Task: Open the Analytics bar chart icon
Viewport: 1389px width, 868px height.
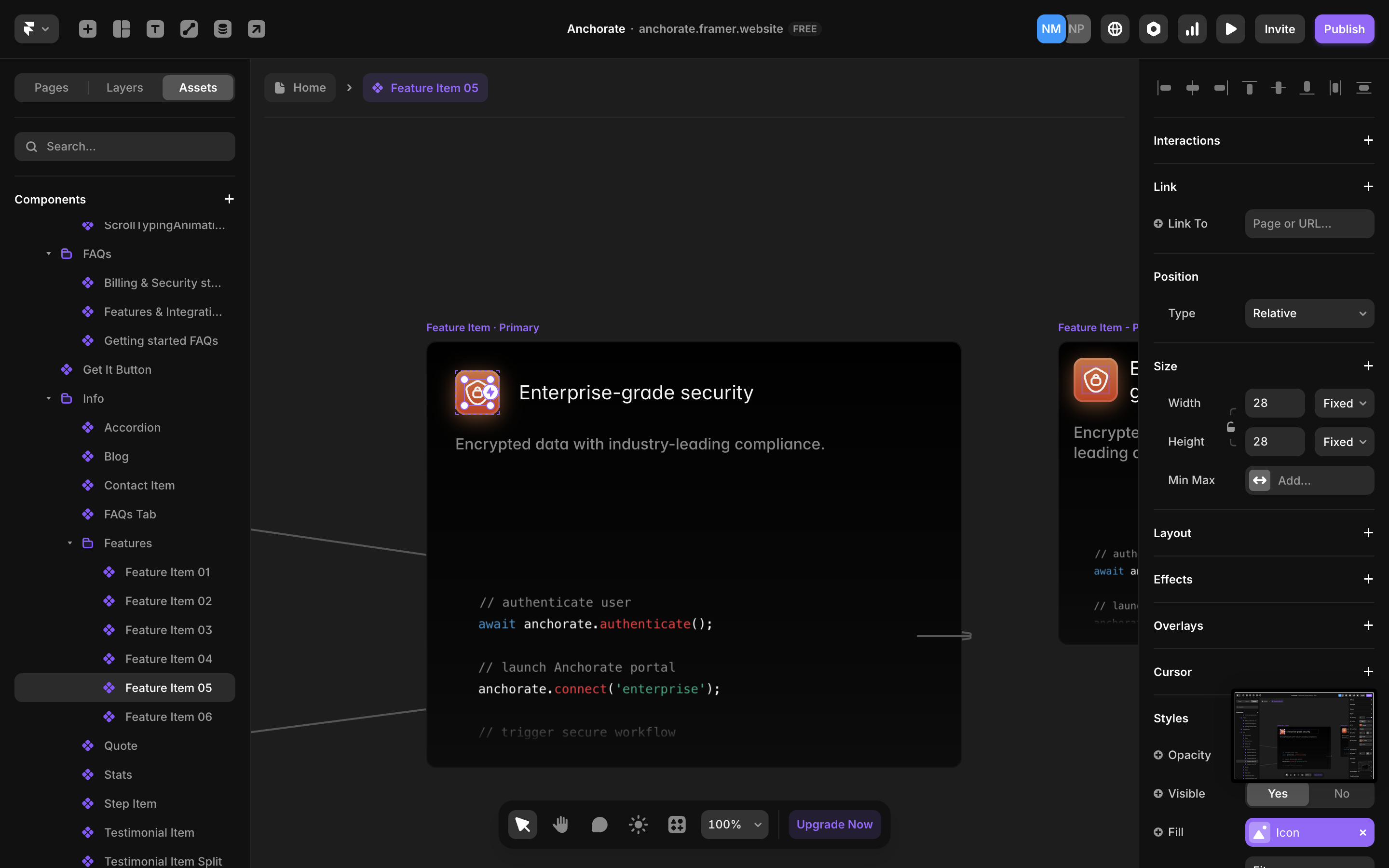Action: click(x=1192, y=29)
